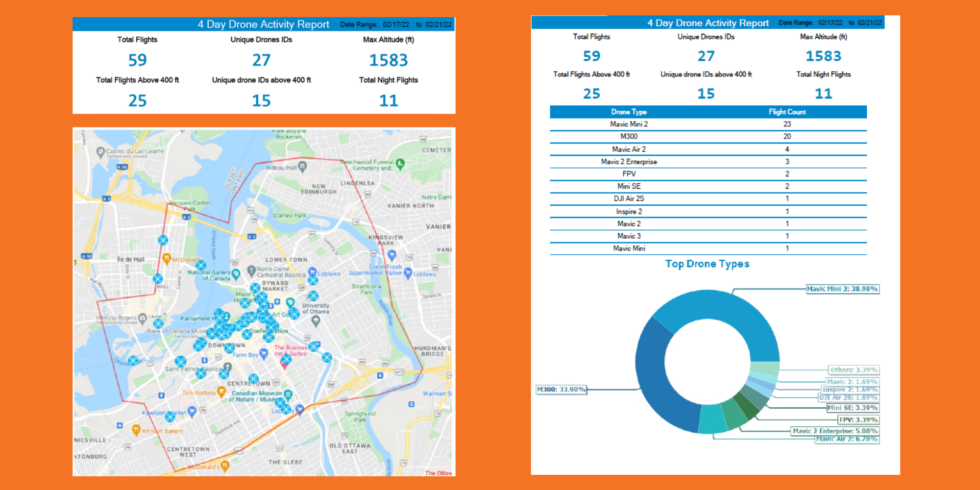Click The Business Inn & Suites pink pin
The image size is (980, 490).
[286, 362]
